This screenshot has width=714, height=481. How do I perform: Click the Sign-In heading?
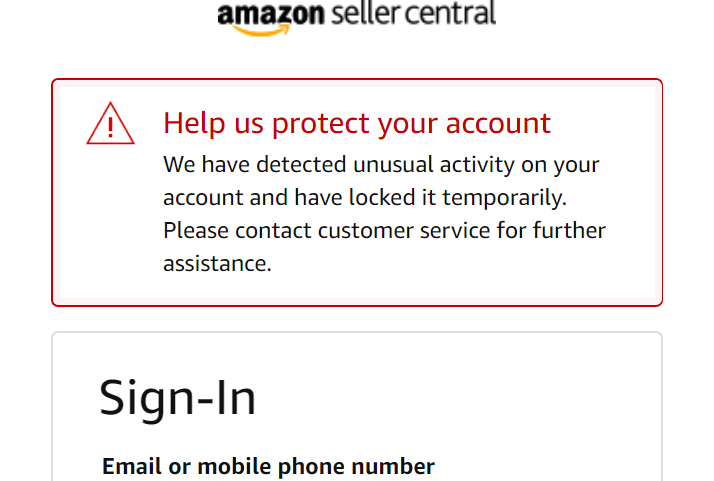click(178, 399)
